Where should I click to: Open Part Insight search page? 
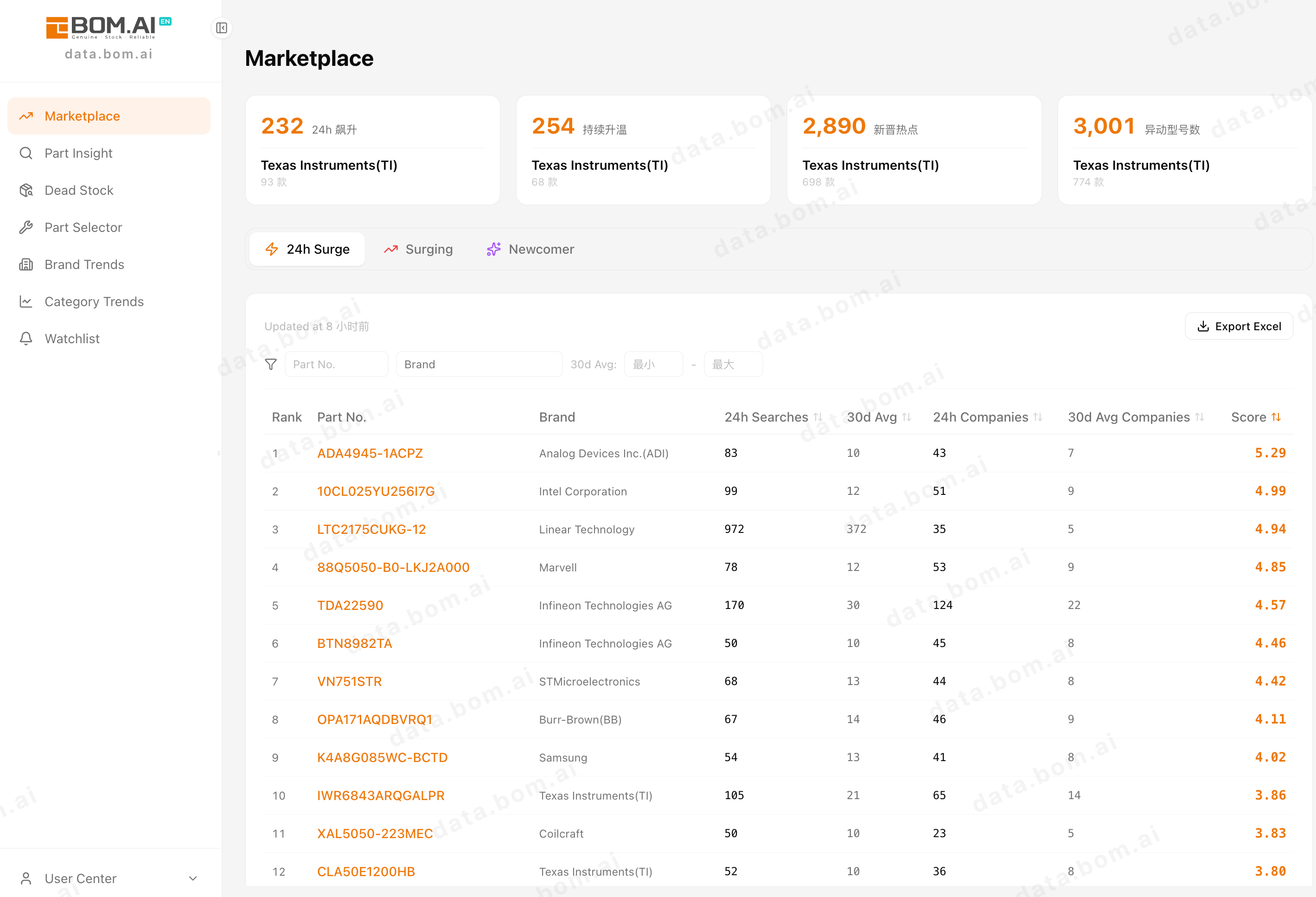click(x=109, y=153)
